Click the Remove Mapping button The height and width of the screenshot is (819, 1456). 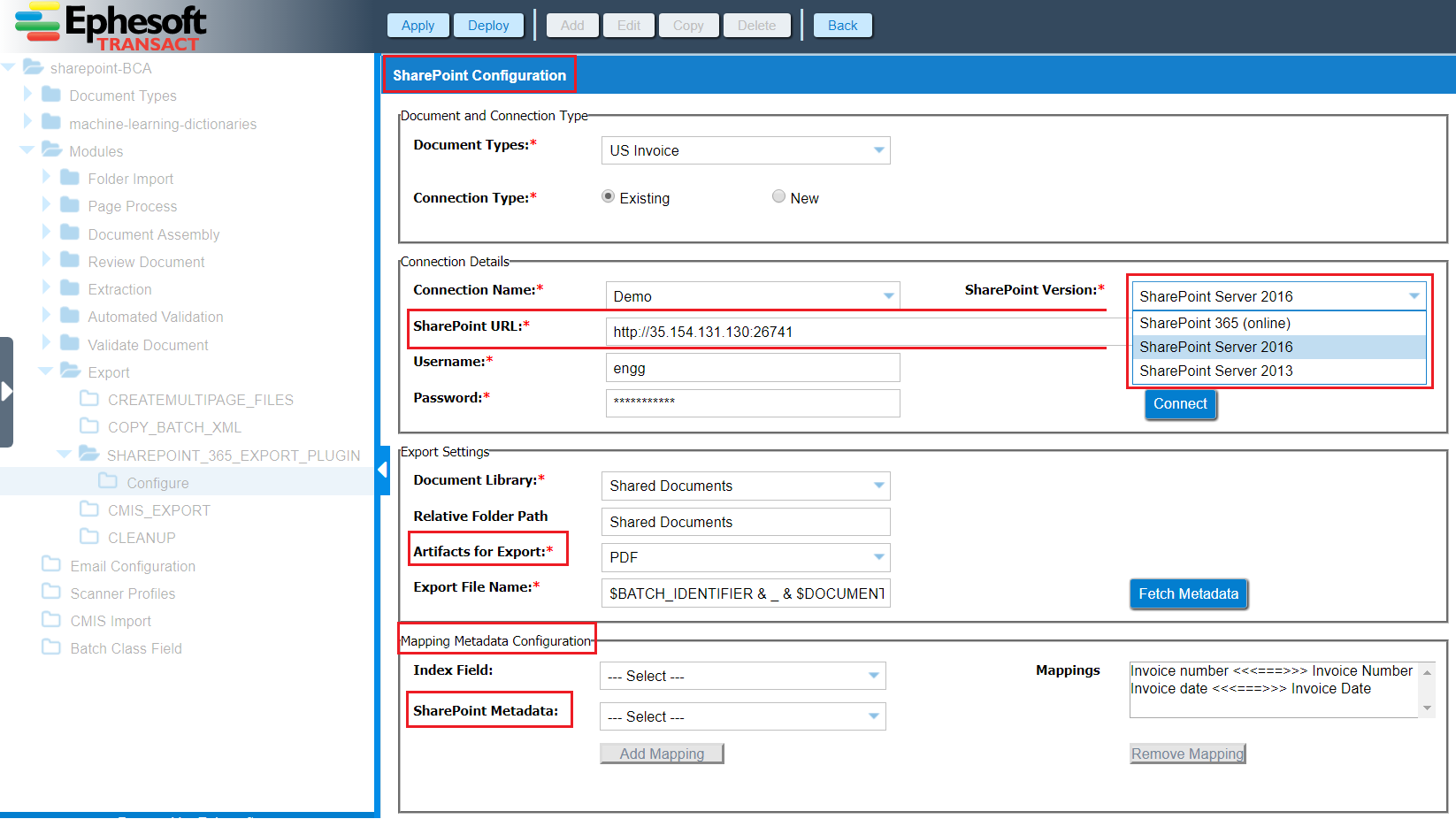click(1187, 754)
